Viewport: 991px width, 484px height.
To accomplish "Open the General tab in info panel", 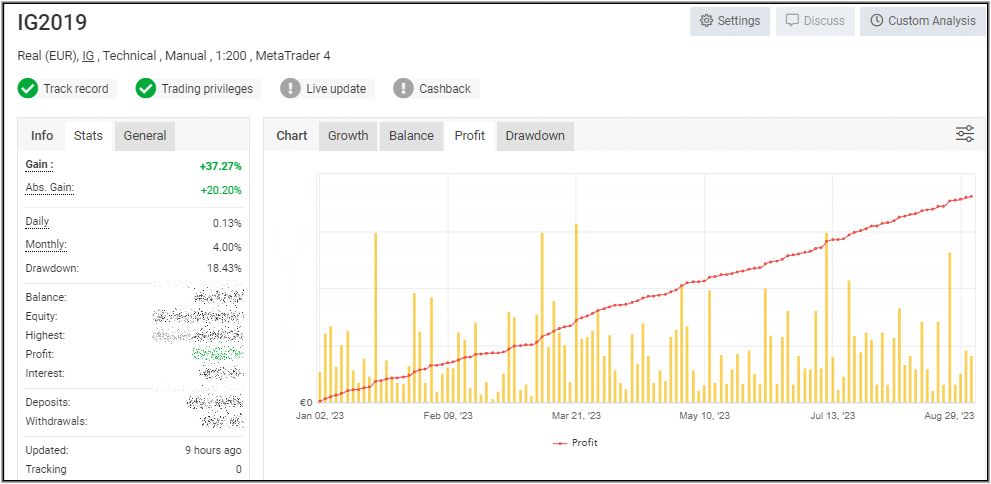I will pyautogui.click(x=145, y=136).
